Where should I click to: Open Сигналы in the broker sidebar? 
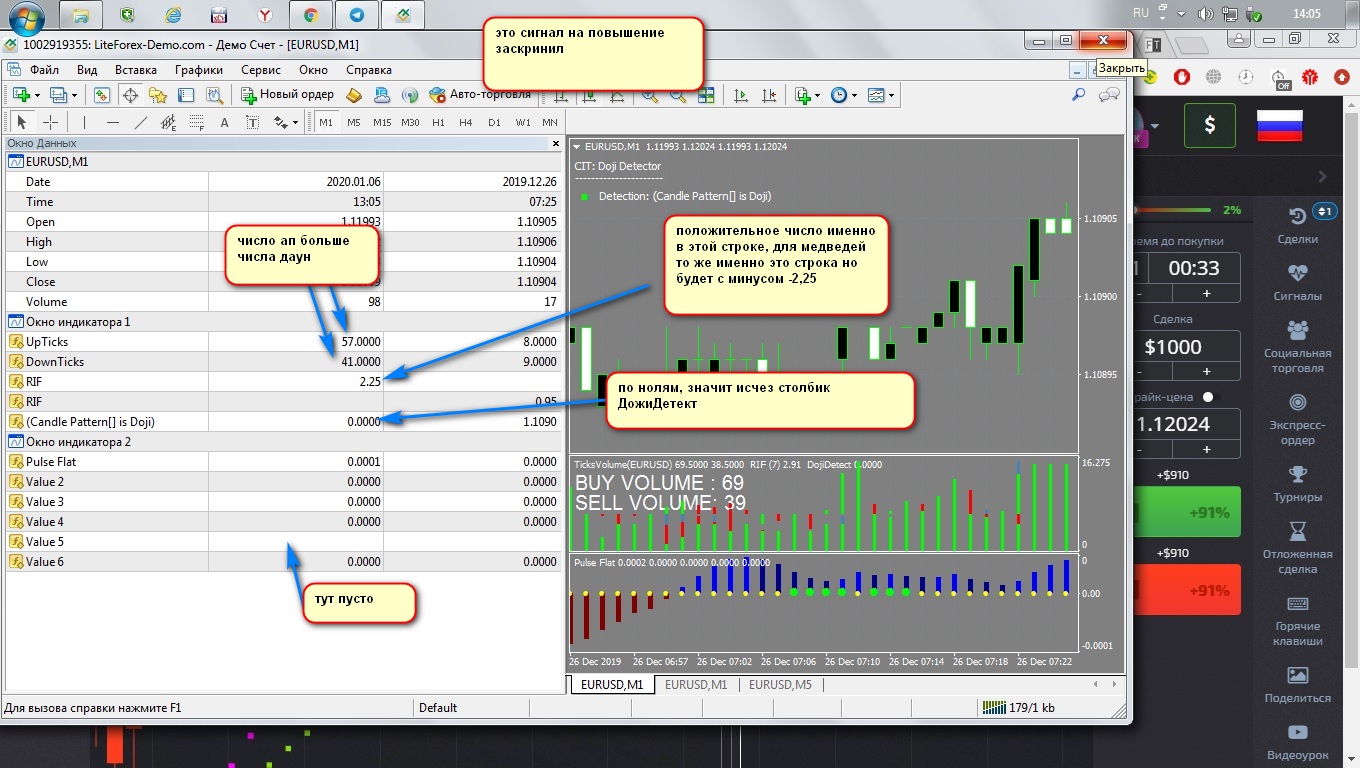[x=1298, y=282]
